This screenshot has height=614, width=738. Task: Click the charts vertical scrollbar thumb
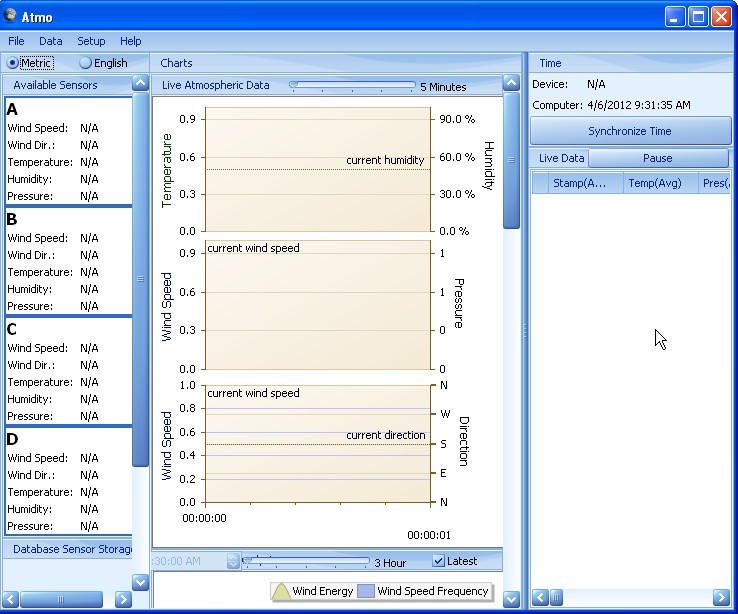click(511, 160)
